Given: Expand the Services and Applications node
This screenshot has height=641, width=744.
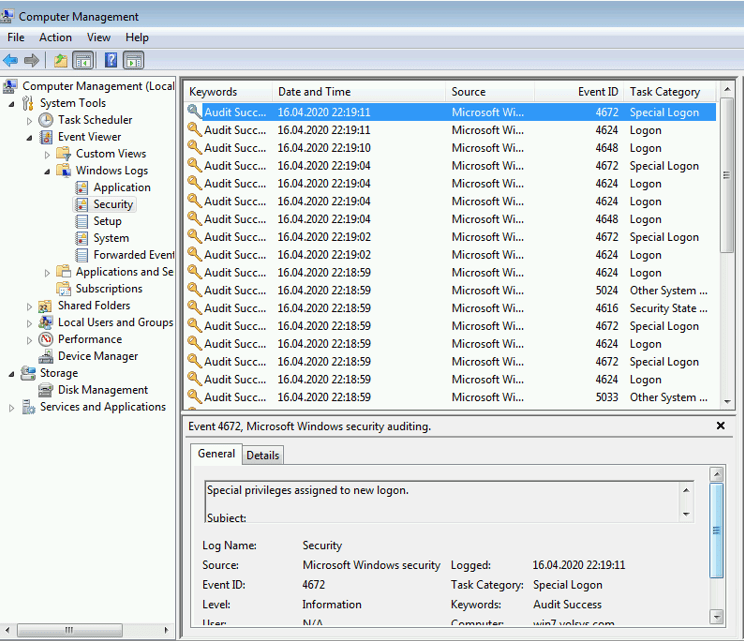Looking at the screenshot, I should 12,408.
